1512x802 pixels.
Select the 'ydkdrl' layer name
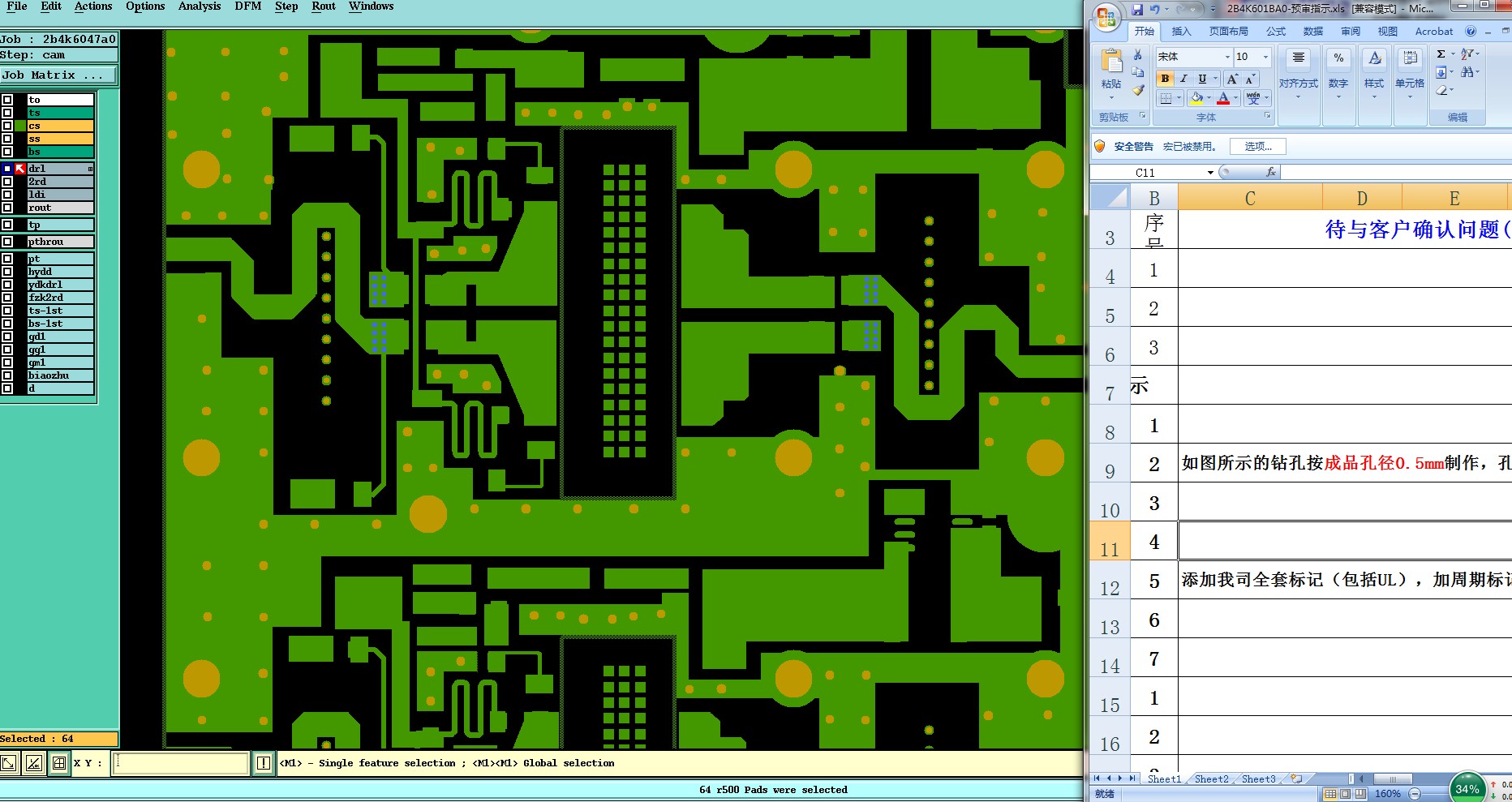coord(61,285)
